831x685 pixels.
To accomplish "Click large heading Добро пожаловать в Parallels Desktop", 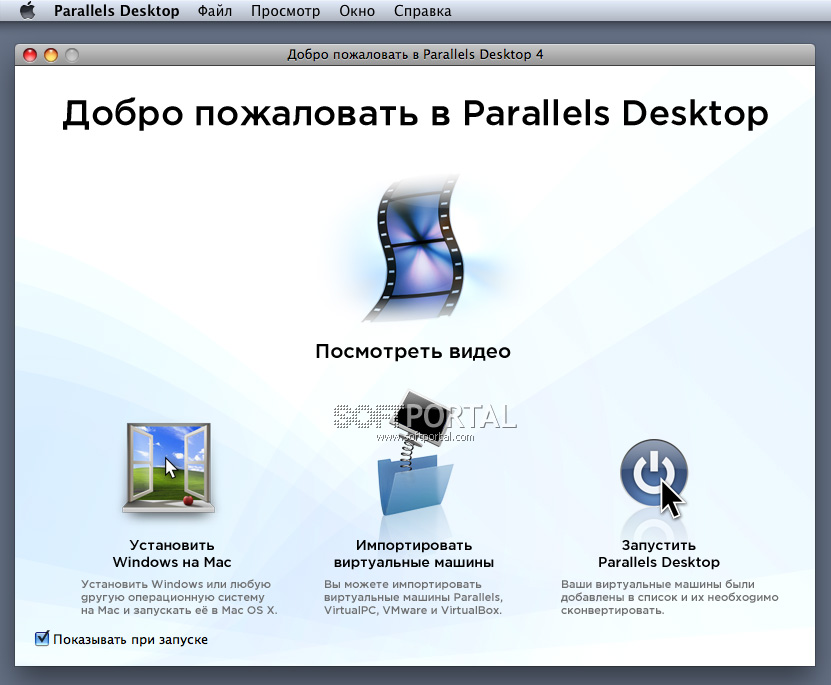I will pos(416,113).
